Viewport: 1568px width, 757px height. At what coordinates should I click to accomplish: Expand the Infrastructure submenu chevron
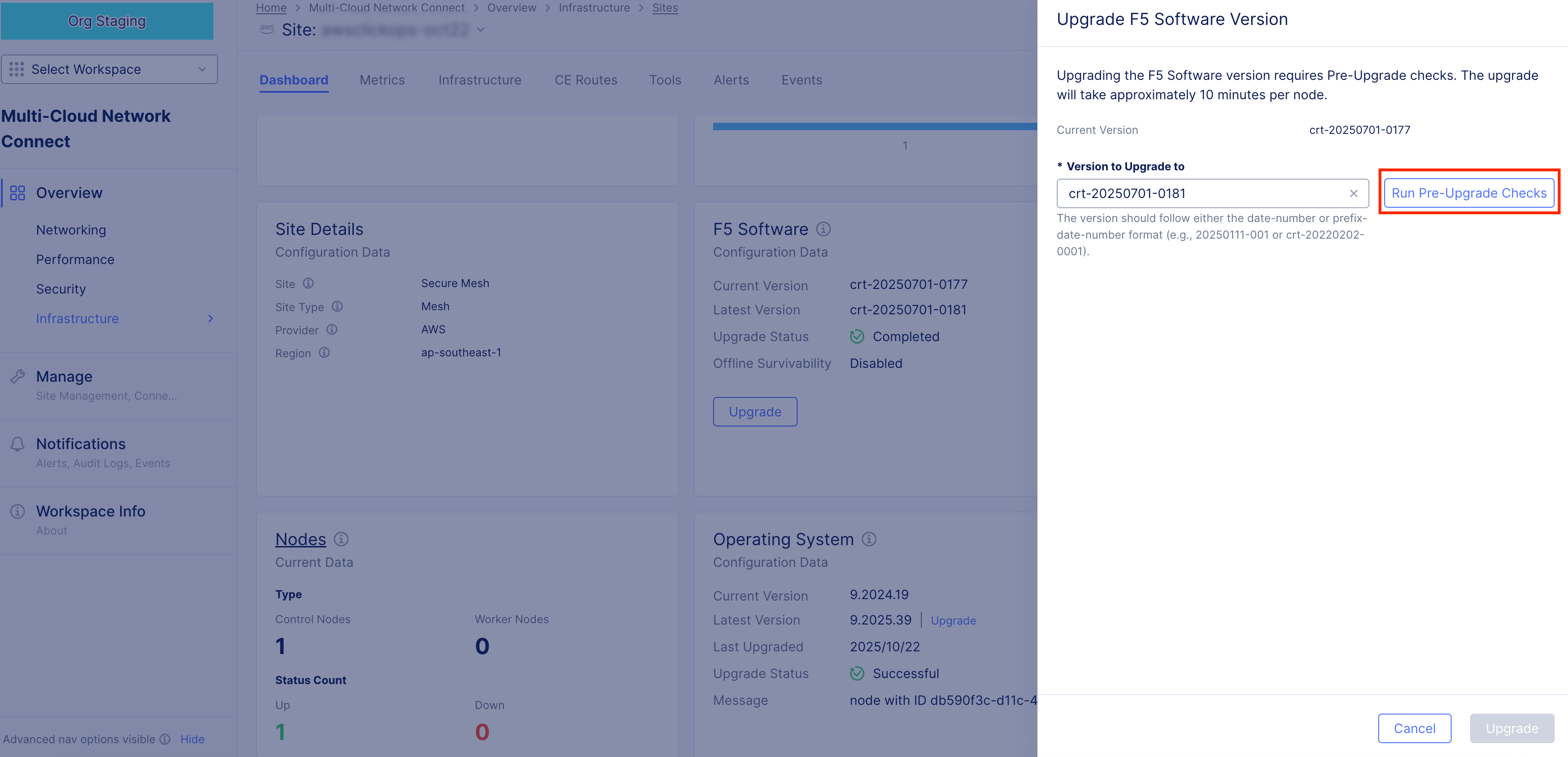[x=211, y=319]
